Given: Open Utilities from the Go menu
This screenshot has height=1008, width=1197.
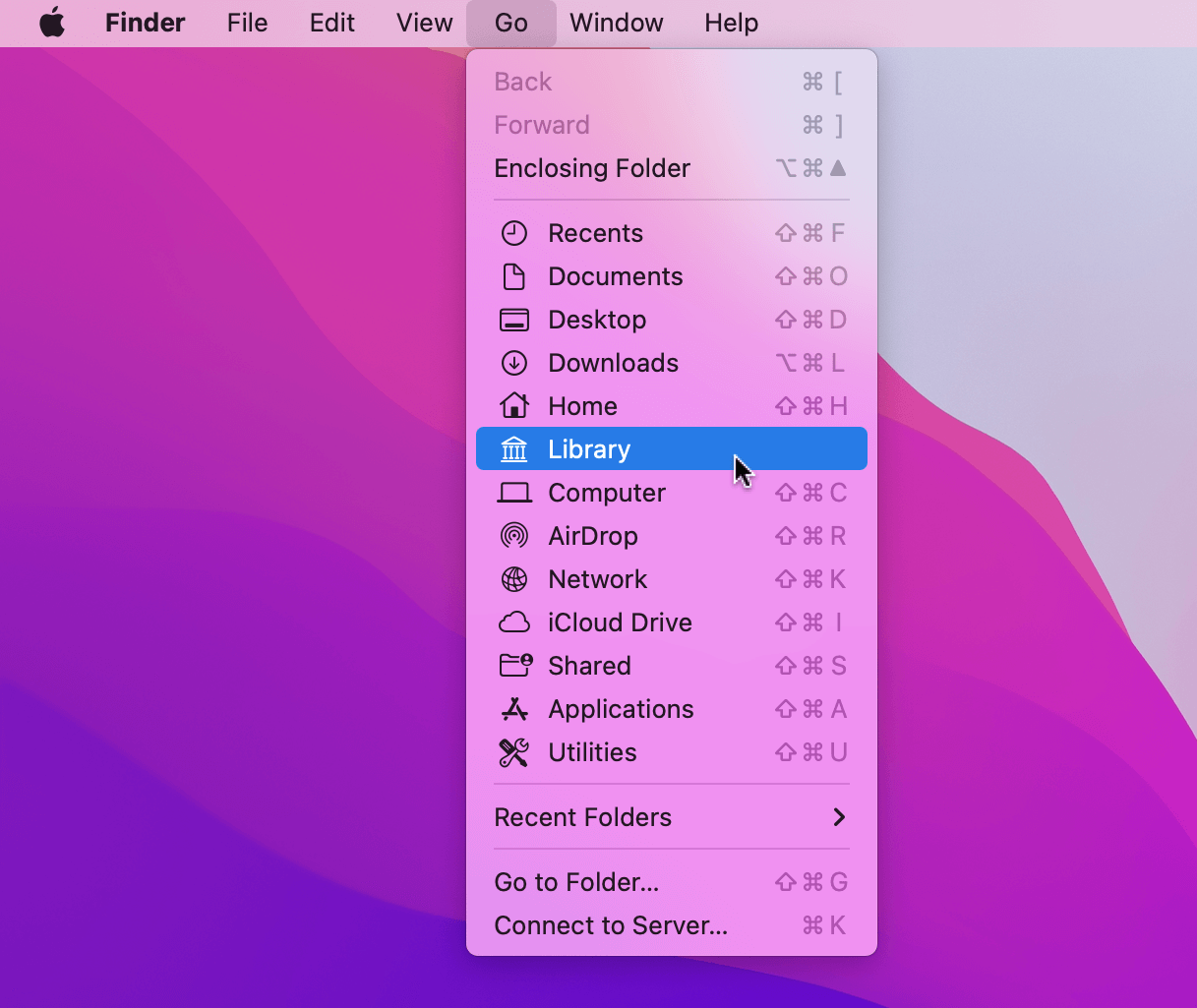Looking at the screenshot, I should [672, 752].
